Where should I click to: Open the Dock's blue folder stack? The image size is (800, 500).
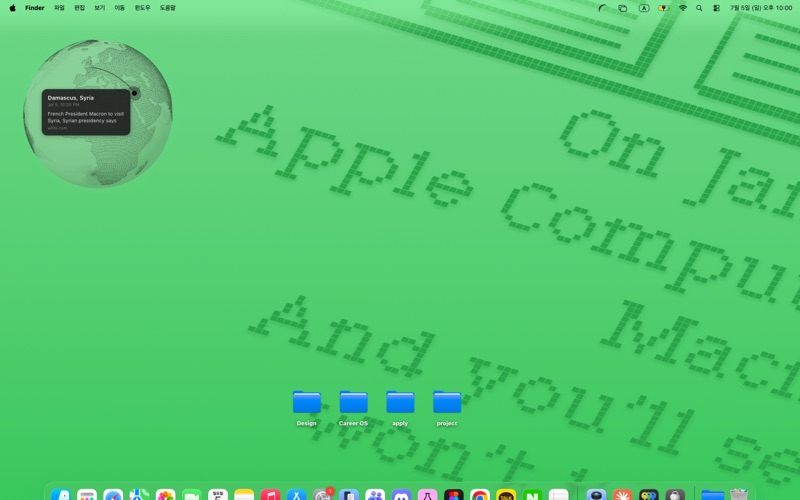click(x=713, y=496)
